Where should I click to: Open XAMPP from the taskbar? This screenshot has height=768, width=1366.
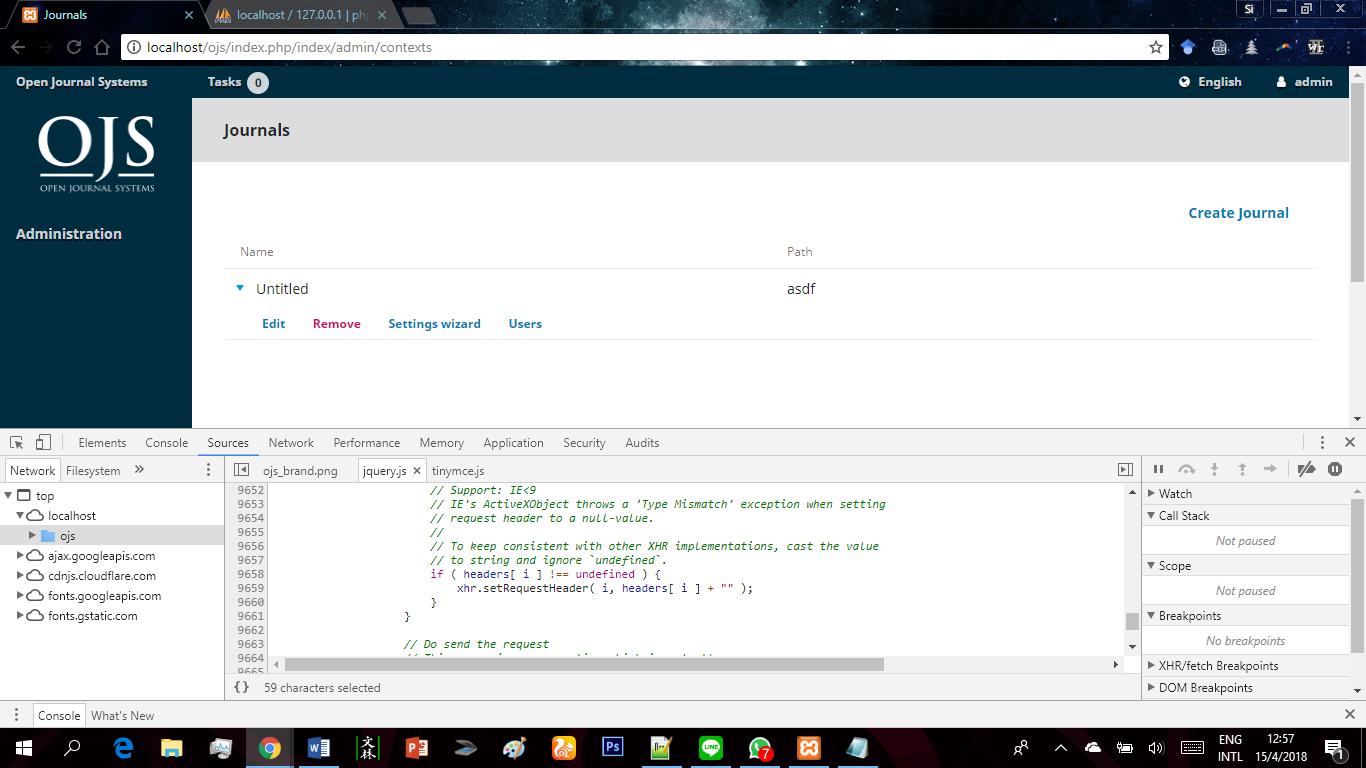coord(809,747)
